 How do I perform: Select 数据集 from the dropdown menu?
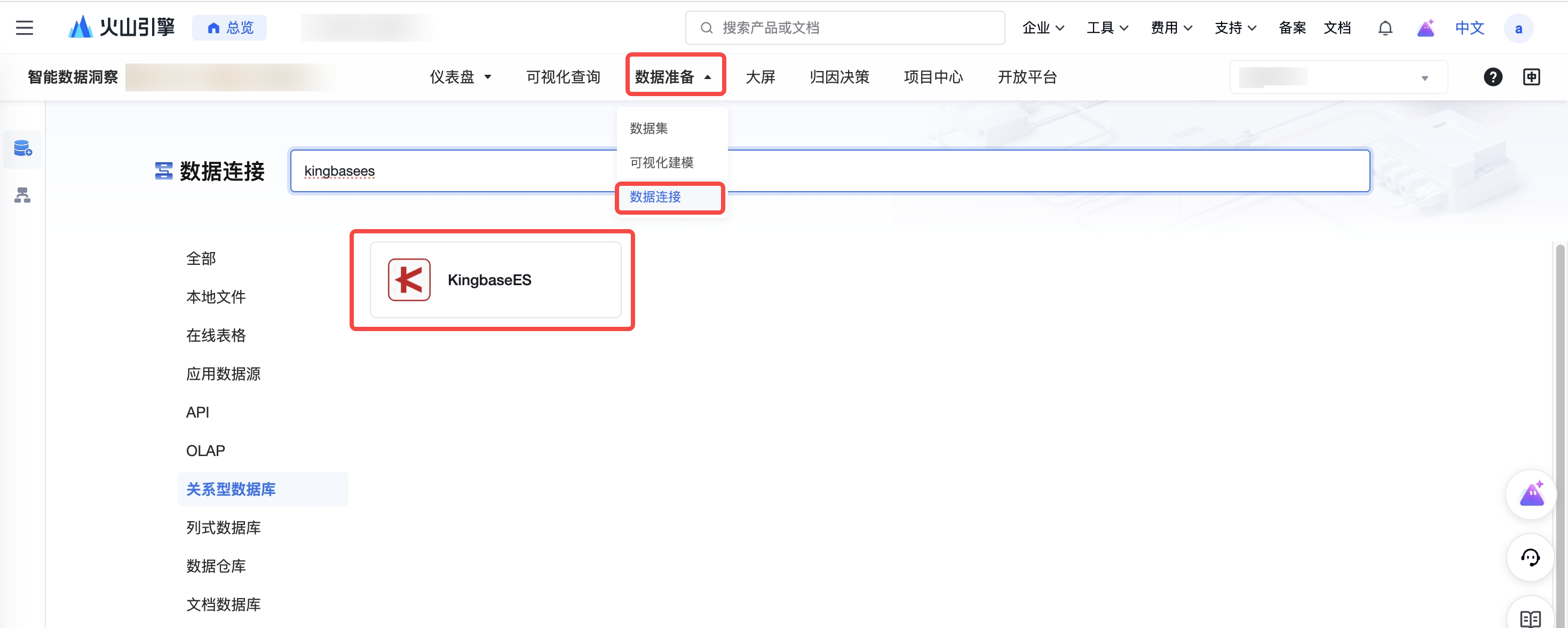click(648, 129)
